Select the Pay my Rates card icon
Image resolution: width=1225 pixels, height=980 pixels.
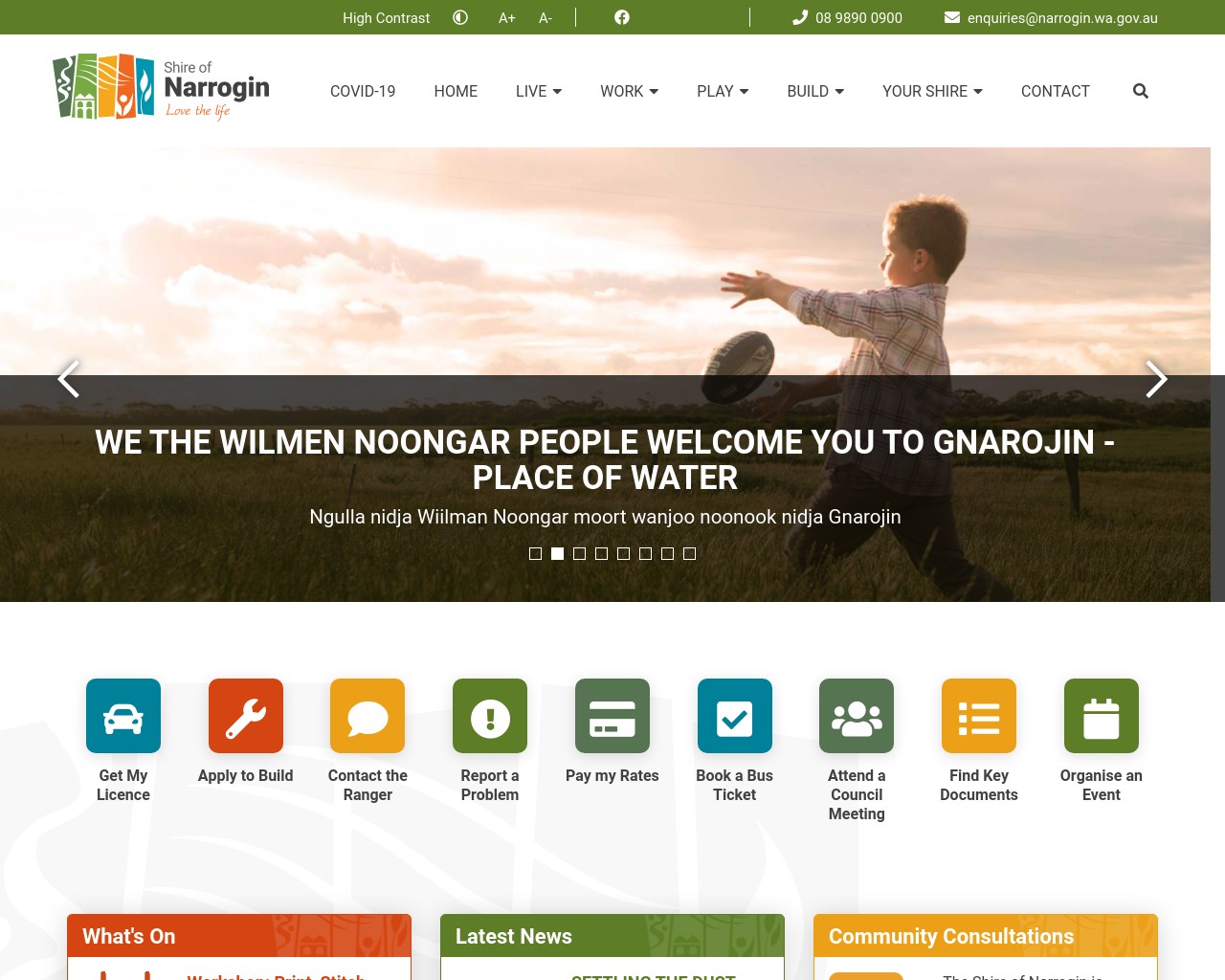[x=612, y=715]
